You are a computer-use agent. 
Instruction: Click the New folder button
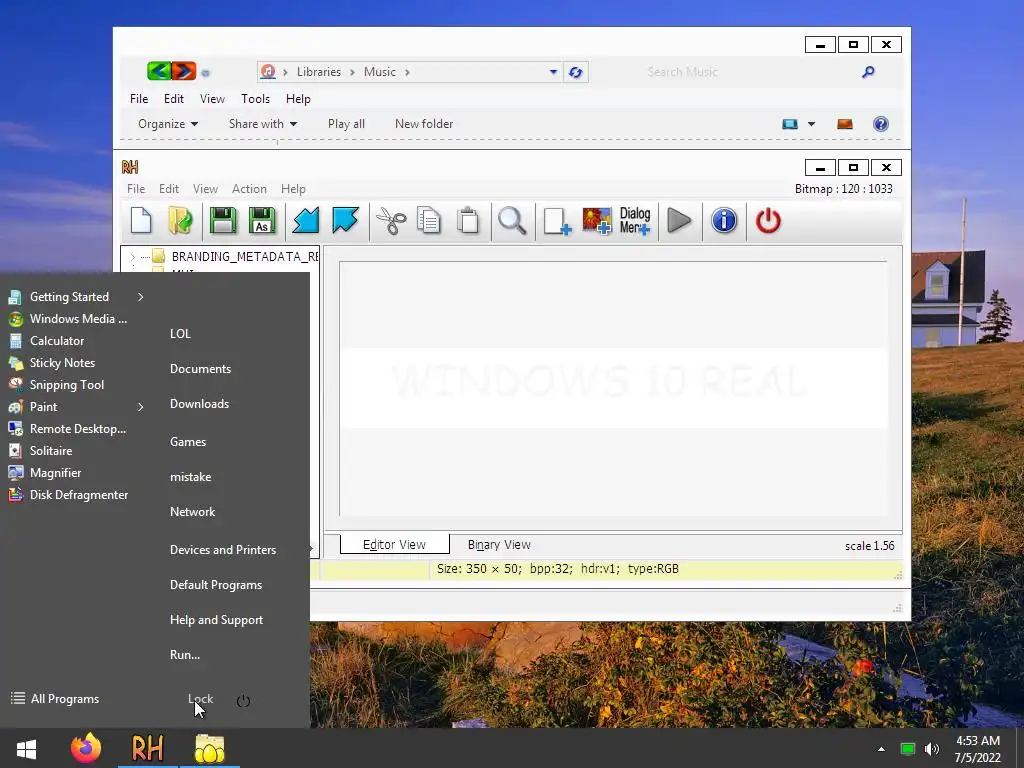point(424,124)
